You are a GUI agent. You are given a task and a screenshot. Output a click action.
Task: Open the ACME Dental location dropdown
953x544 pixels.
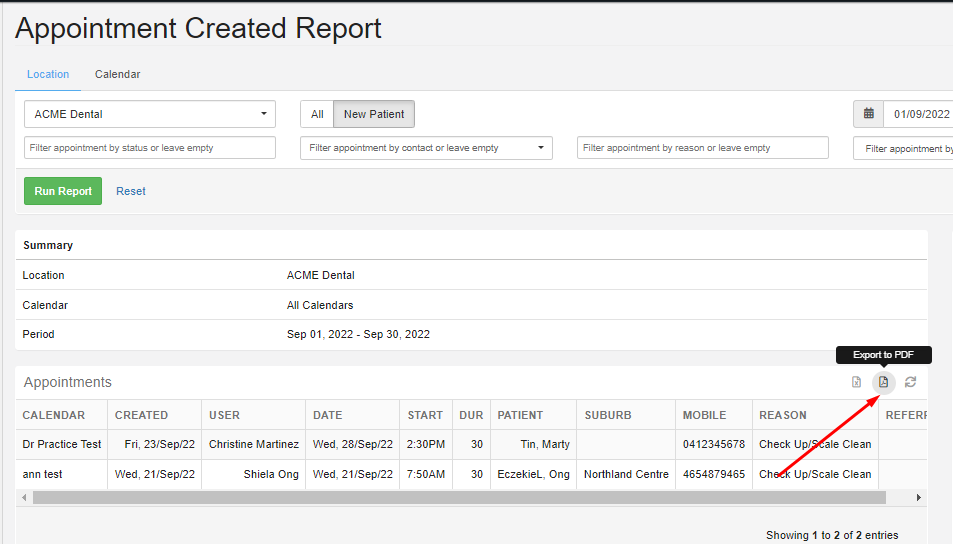pos(150,114)
